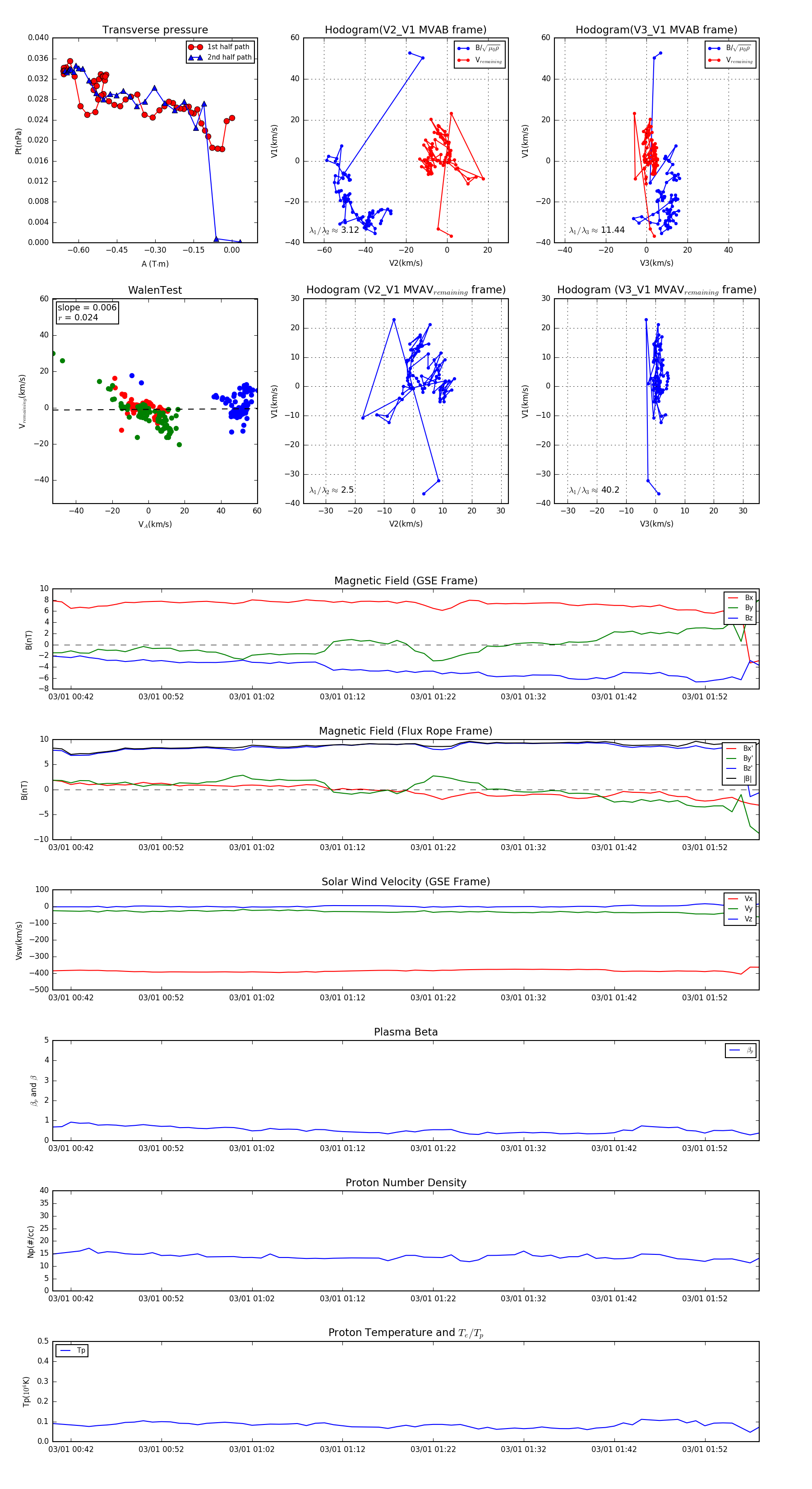Screen dimensions: 812x1489
Task: Click '03/01 01:12' tick on GSE field plot
Action: click(x=342, y=697)
